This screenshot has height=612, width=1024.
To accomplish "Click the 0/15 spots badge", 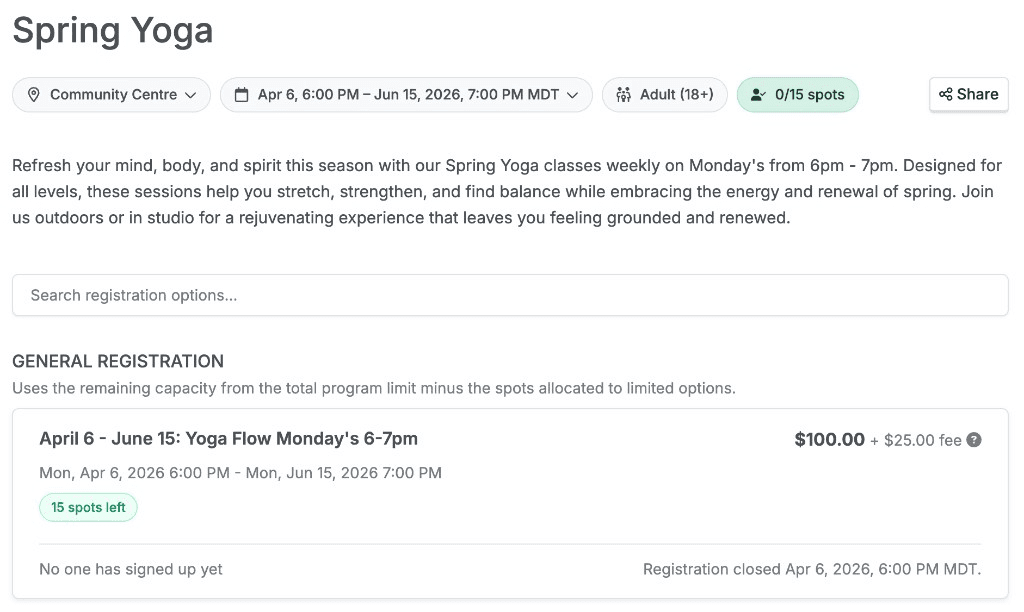I will [797, 94].
